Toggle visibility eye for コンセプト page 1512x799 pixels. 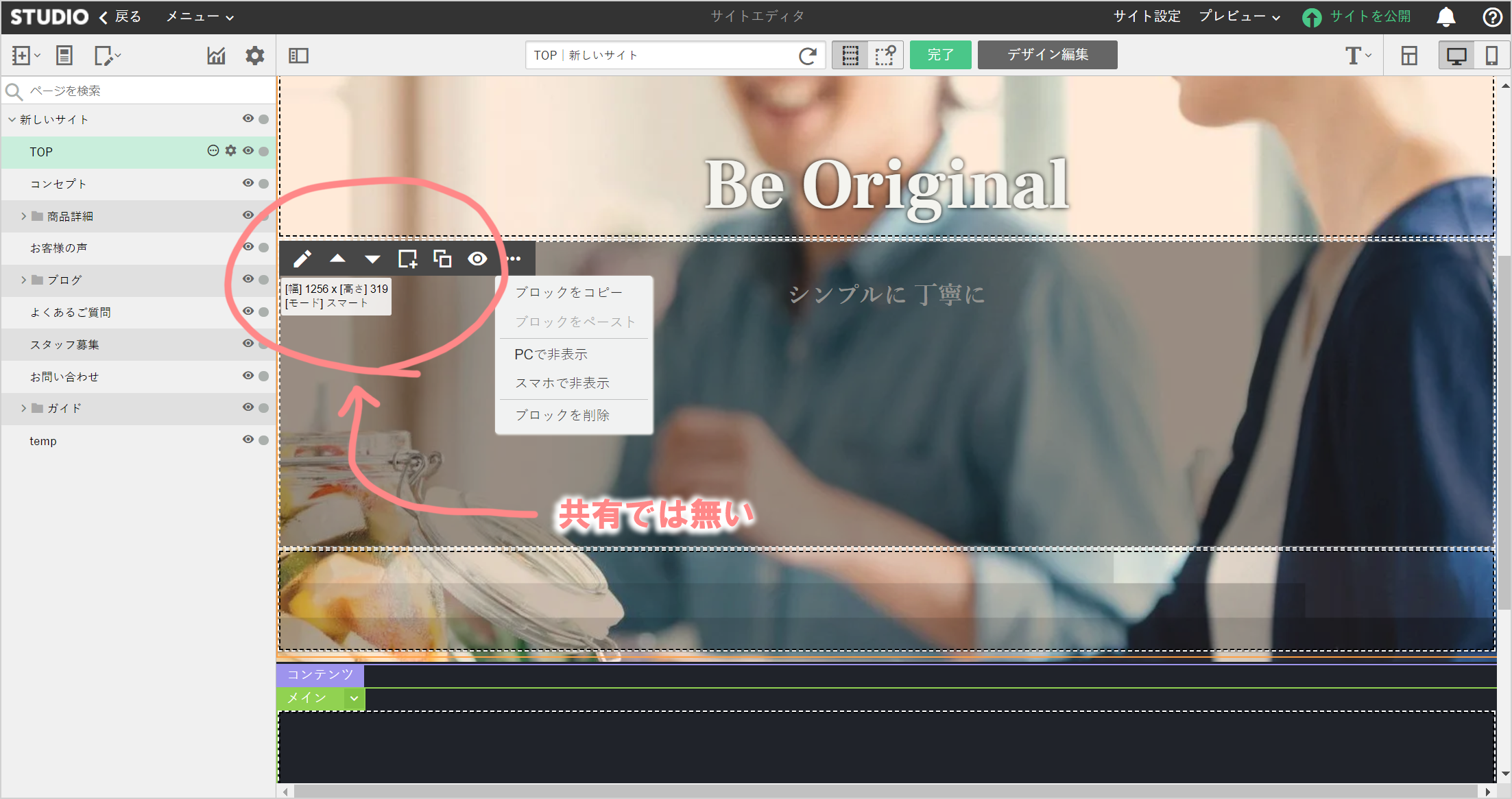pos(248,183)
